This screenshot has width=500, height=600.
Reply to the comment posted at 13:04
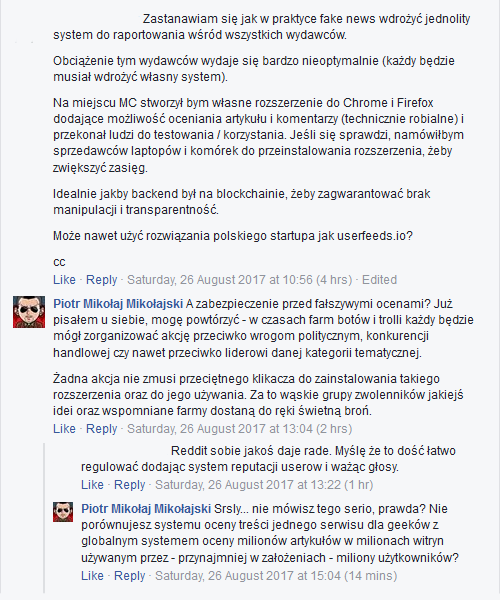pyautogui.click(x=101, y=429)
